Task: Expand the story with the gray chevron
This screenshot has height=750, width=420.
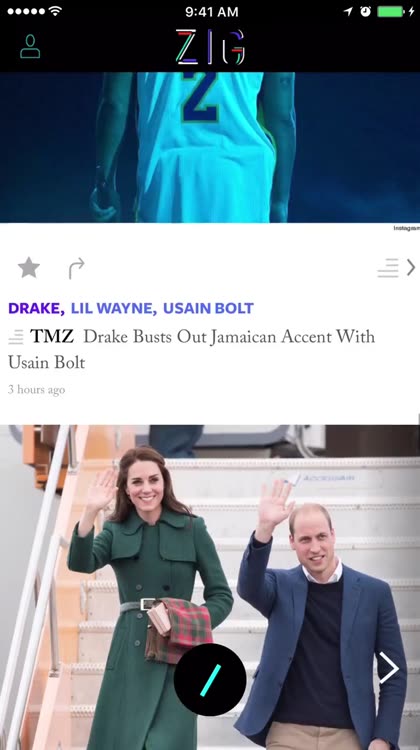Action: (411, 267)
